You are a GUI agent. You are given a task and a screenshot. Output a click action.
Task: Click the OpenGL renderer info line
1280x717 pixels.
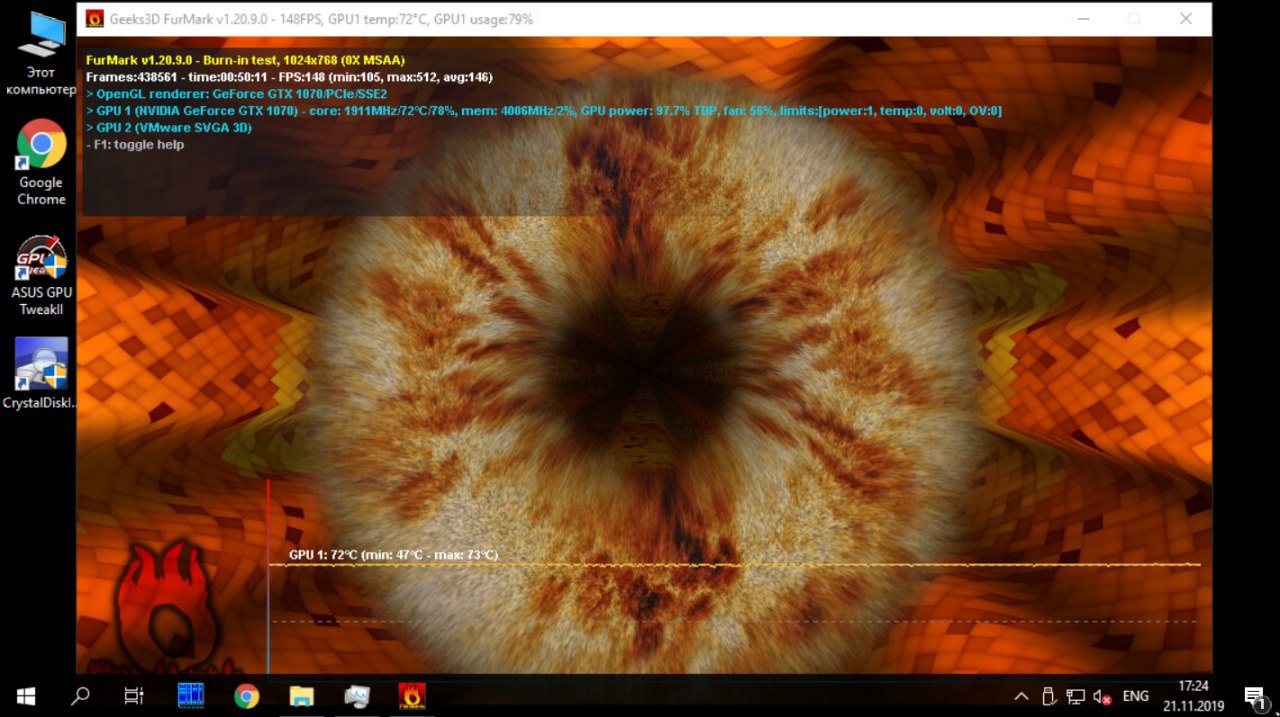click(236, 94)
